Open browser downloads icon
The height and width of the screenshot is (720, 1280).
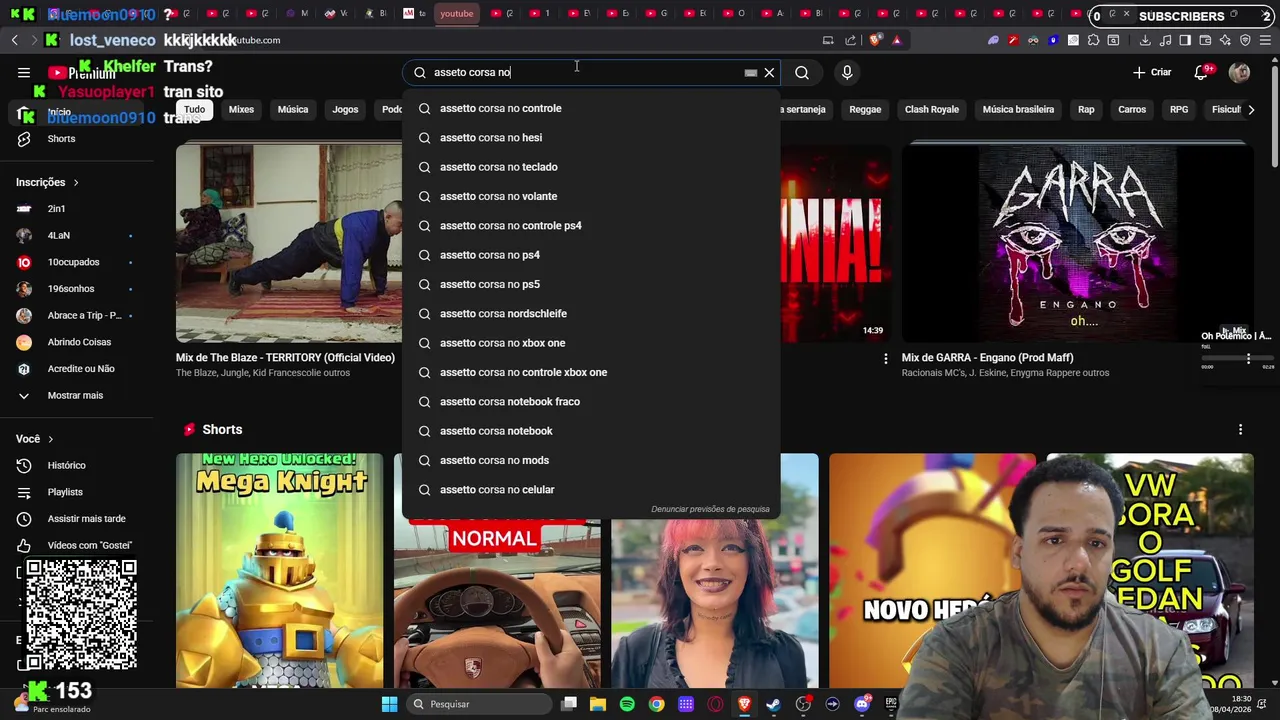(1145, 40)
